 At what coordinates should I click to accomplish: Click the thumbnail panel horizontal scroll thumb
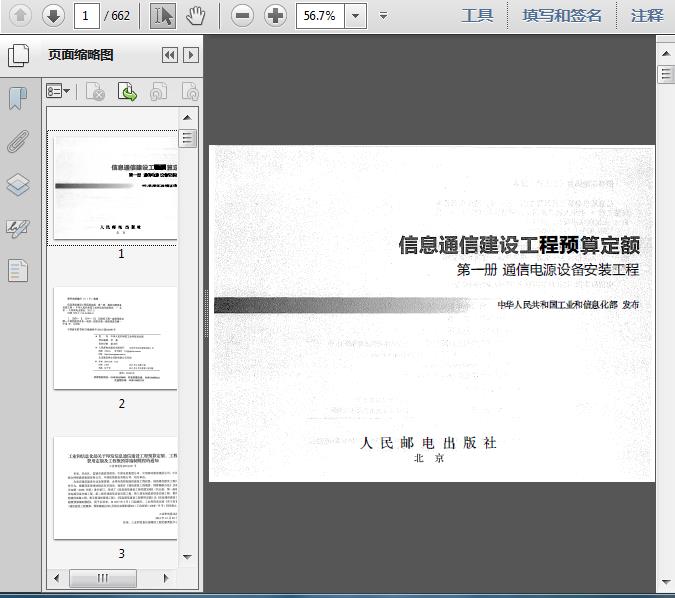[x=103, y=578]
